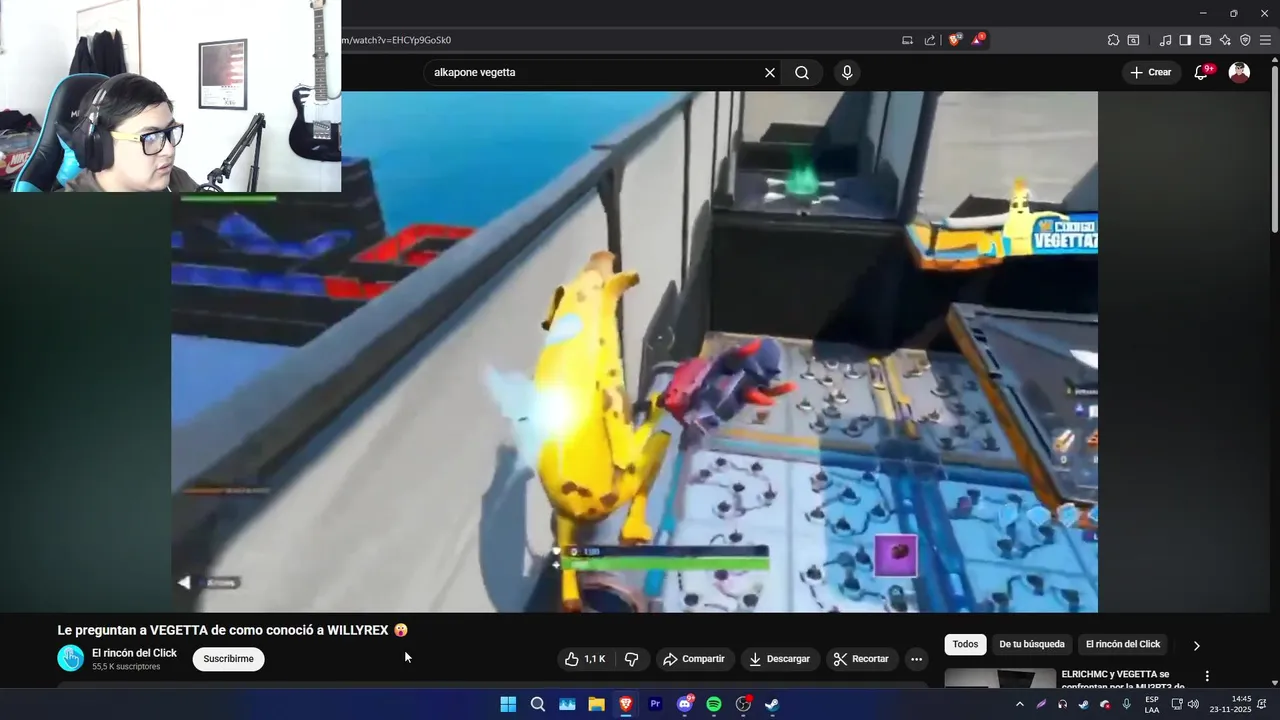
Task: Subscribe with the Suscribirme button
Action: pyautogui.click(x=228, y=659)
